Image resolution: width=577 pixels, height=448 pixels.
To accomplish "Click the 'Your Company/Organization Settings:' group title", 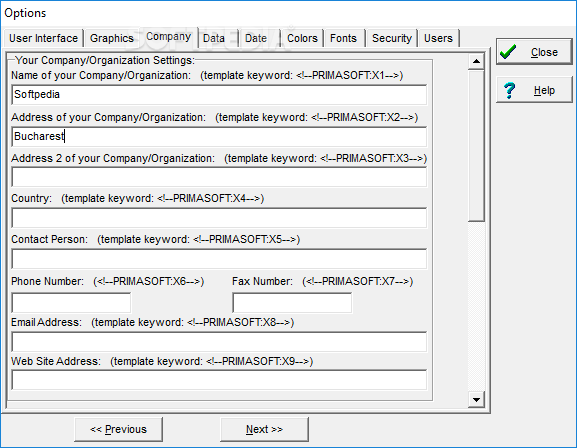I will (105, 60).
